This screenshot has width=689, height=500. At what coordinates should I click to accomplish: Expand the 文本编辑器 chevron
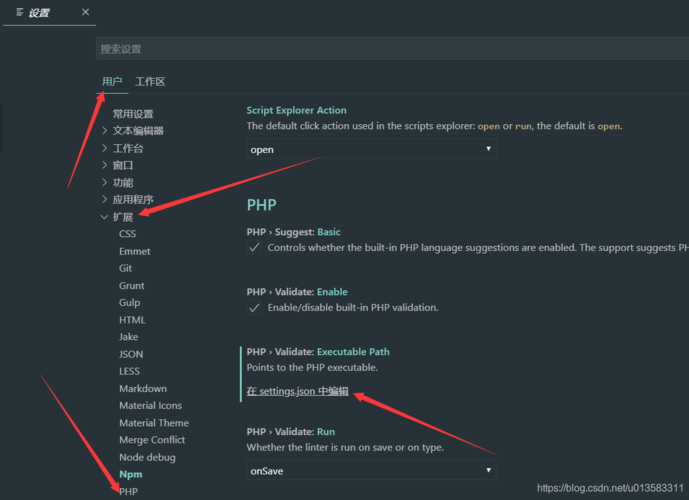pos(105,130)
